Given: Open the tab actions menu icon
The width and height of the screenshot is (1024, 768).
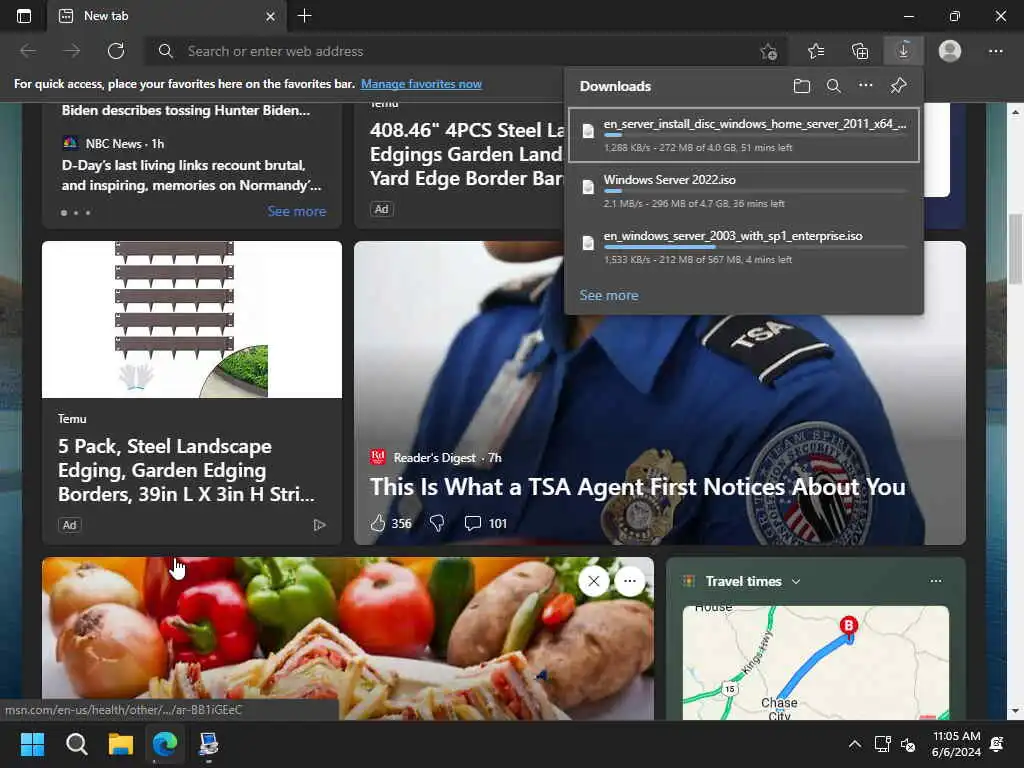Looking at the screenshot, I should [24, 16].
